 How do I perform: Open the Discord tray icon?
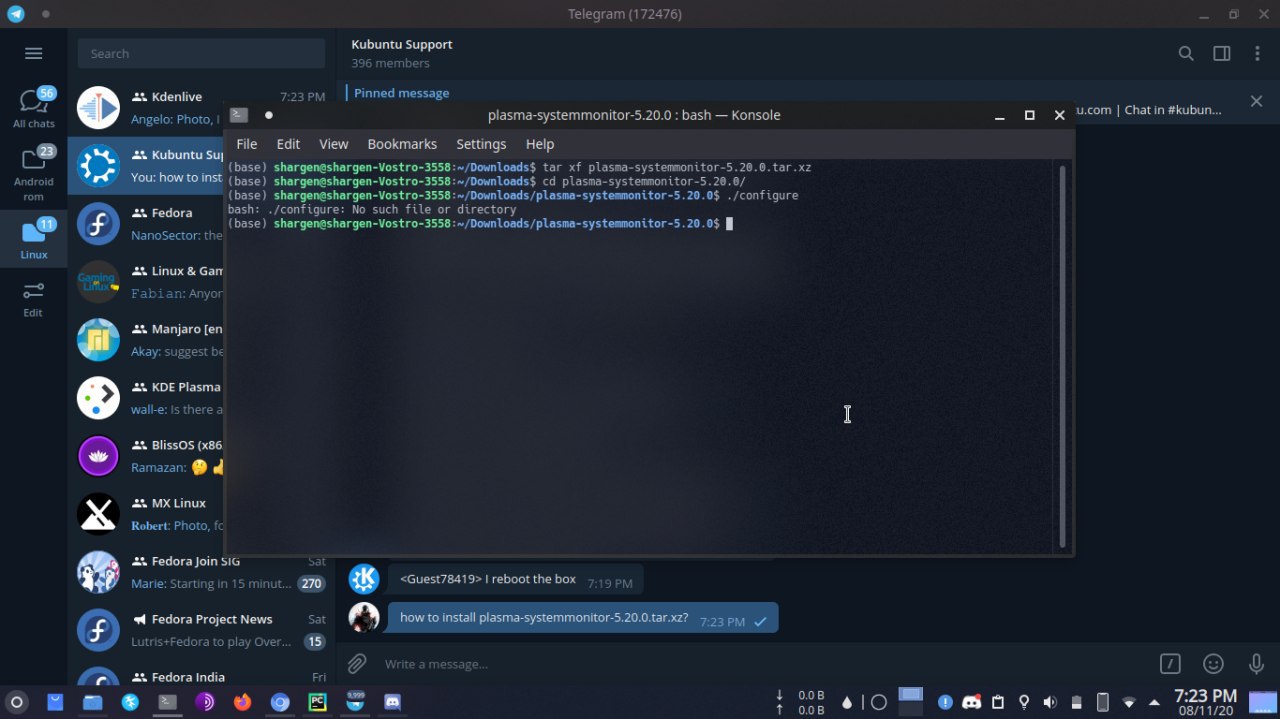pos(971,702)
